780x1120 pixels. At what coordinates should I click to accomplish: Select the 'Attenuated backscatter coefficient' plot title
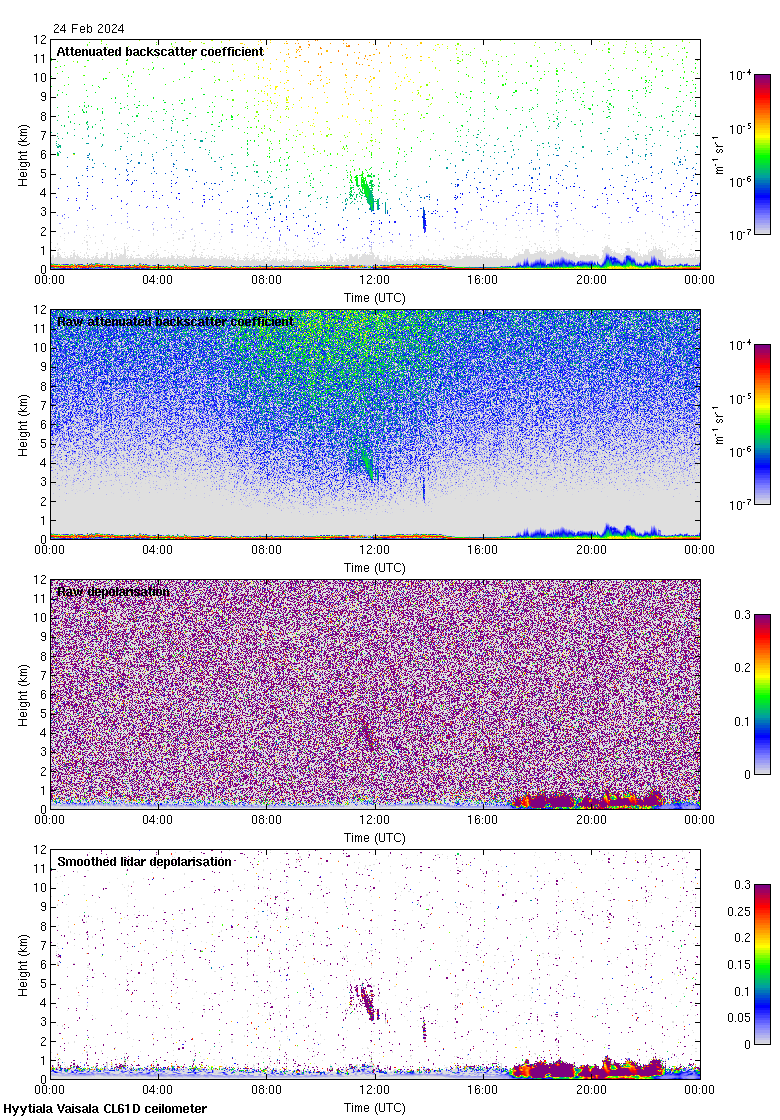pos(160,51)
